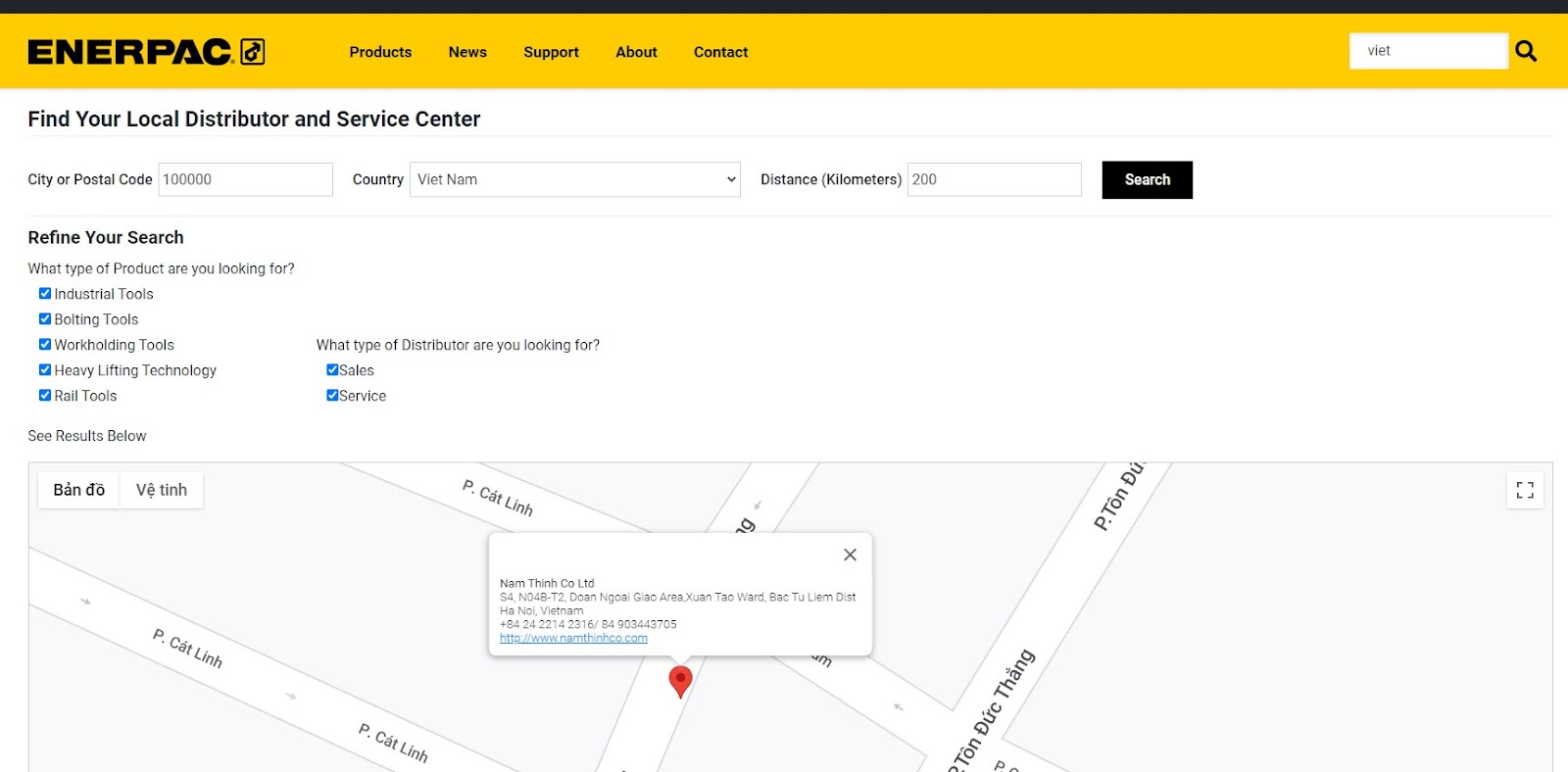Open the Contact menu item
Viewport: 1568px width, 772px height.
tap(720, 52)
